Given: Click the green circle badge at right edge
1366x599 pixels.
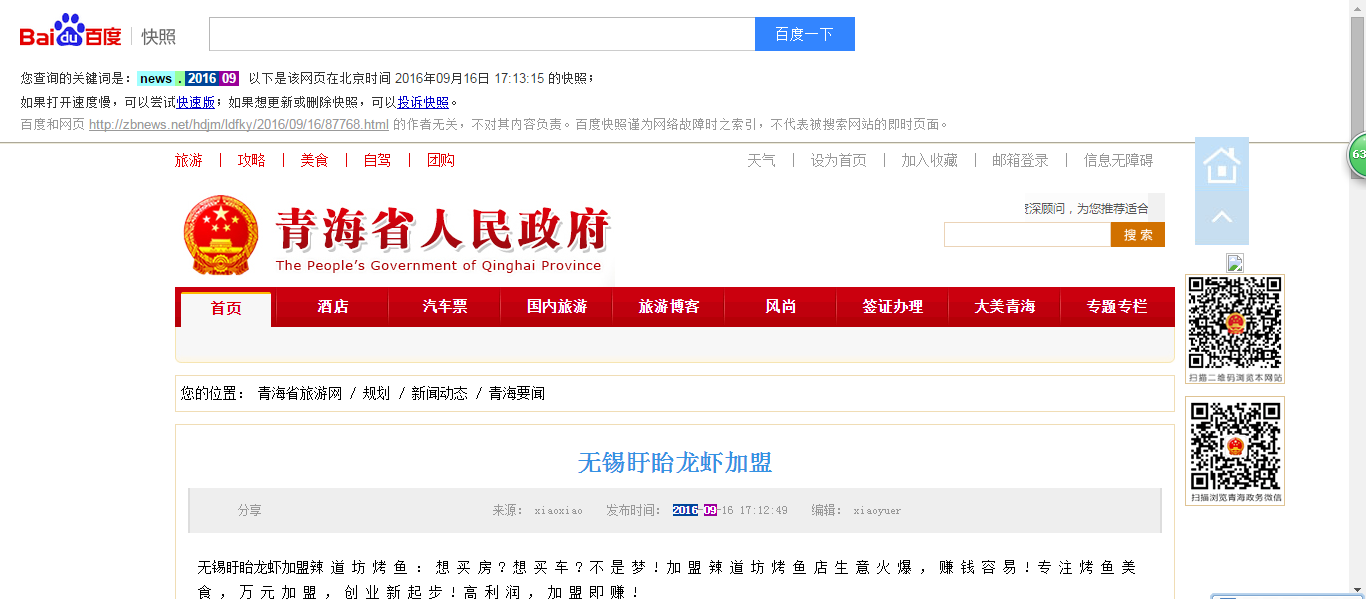Looking at the screenshot, I should pyautogui.click(x=1357, y=156).
